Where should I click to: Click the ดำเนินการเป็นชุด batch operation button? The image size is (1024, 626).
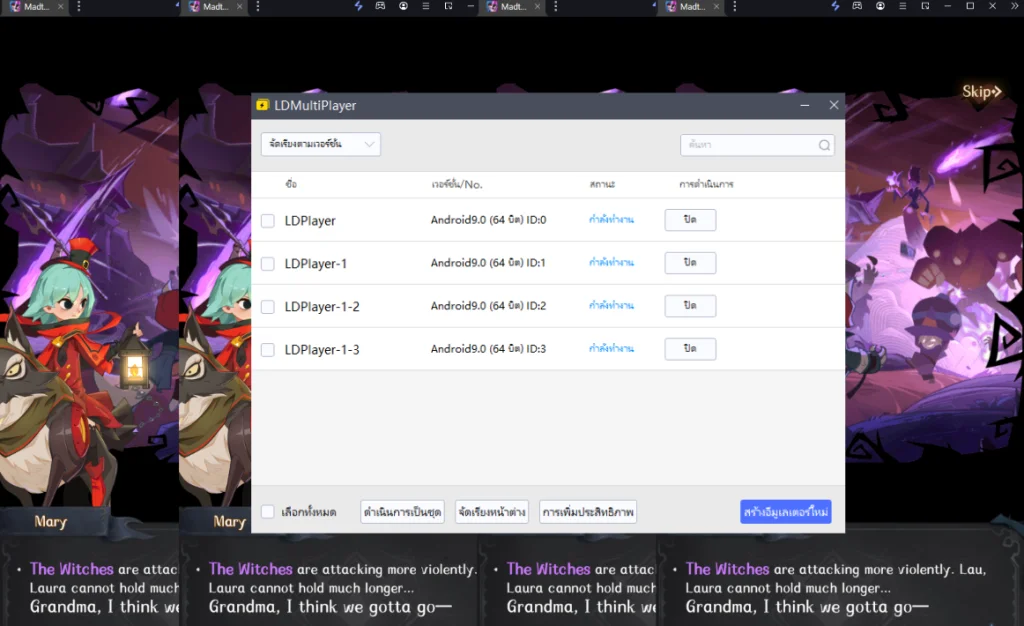[402, 512]
